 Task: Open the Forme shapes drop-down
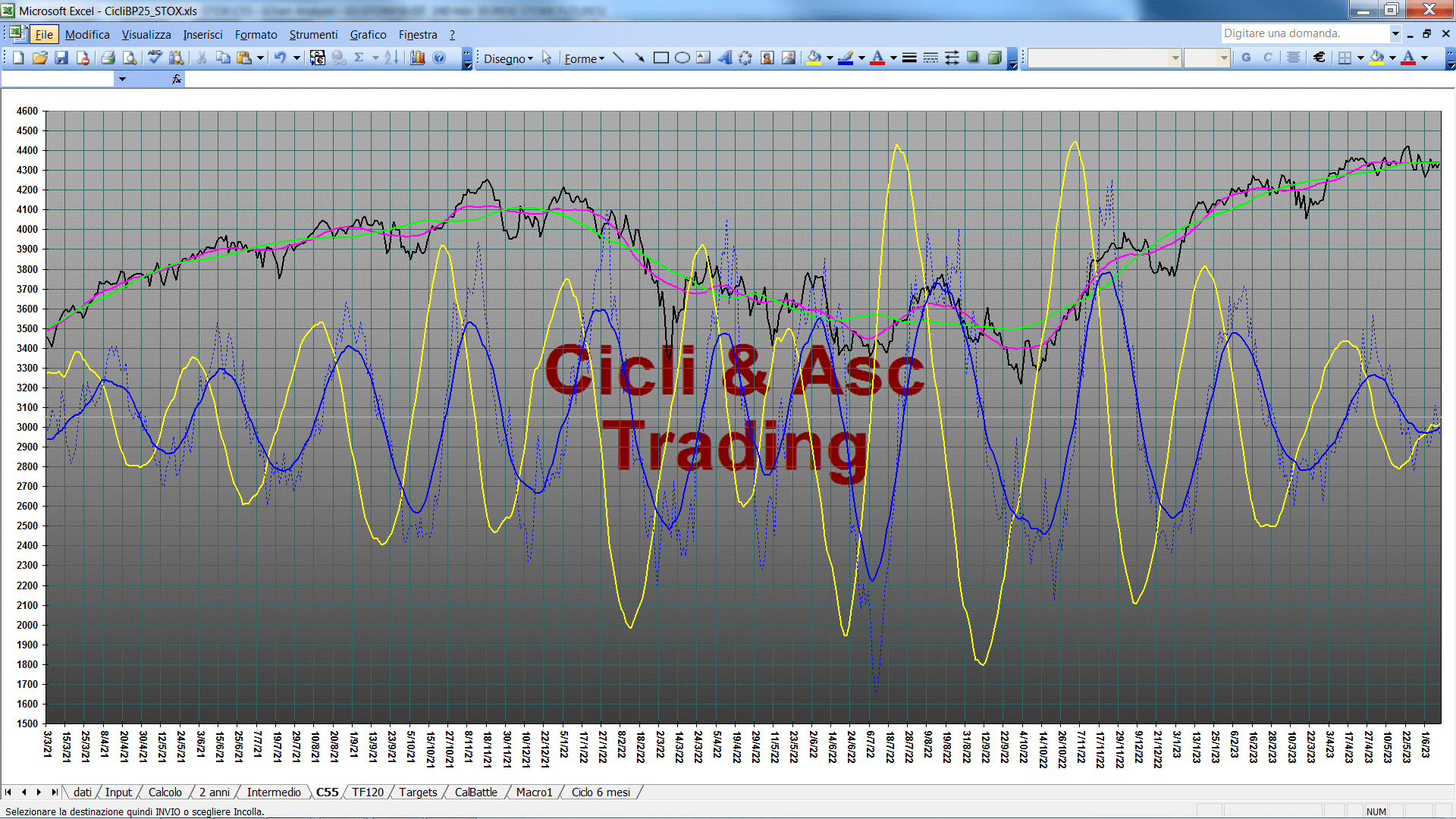(584, 58)
